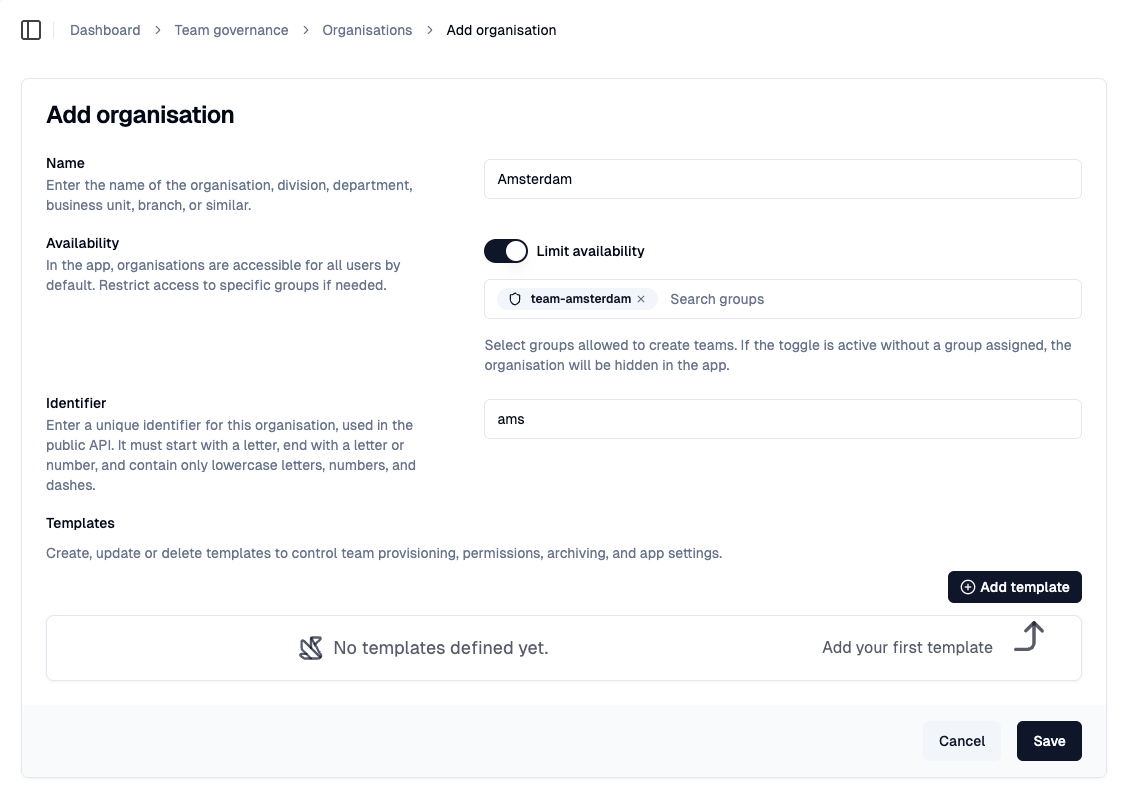Click the Add organisation breadcrumb item

coord(502,30)
